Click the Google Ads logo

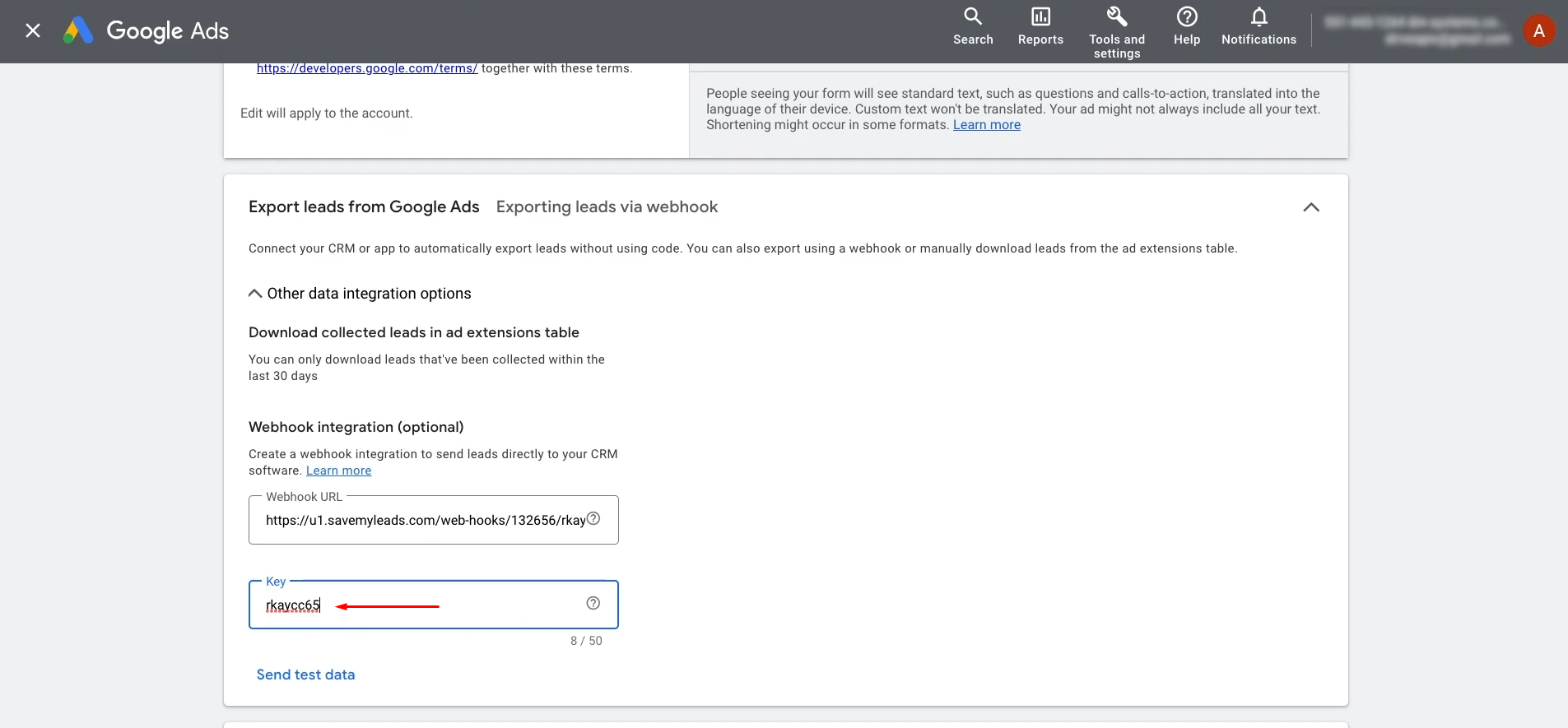point(146,31)
